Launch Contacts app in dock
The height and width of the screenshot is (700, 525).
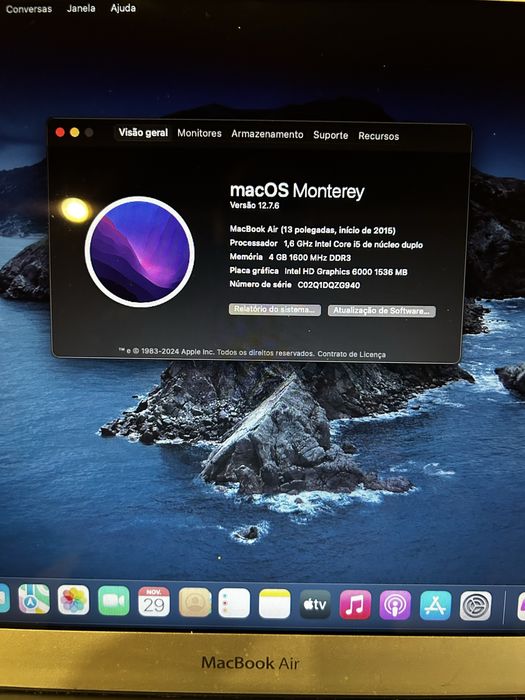[195, 603]
